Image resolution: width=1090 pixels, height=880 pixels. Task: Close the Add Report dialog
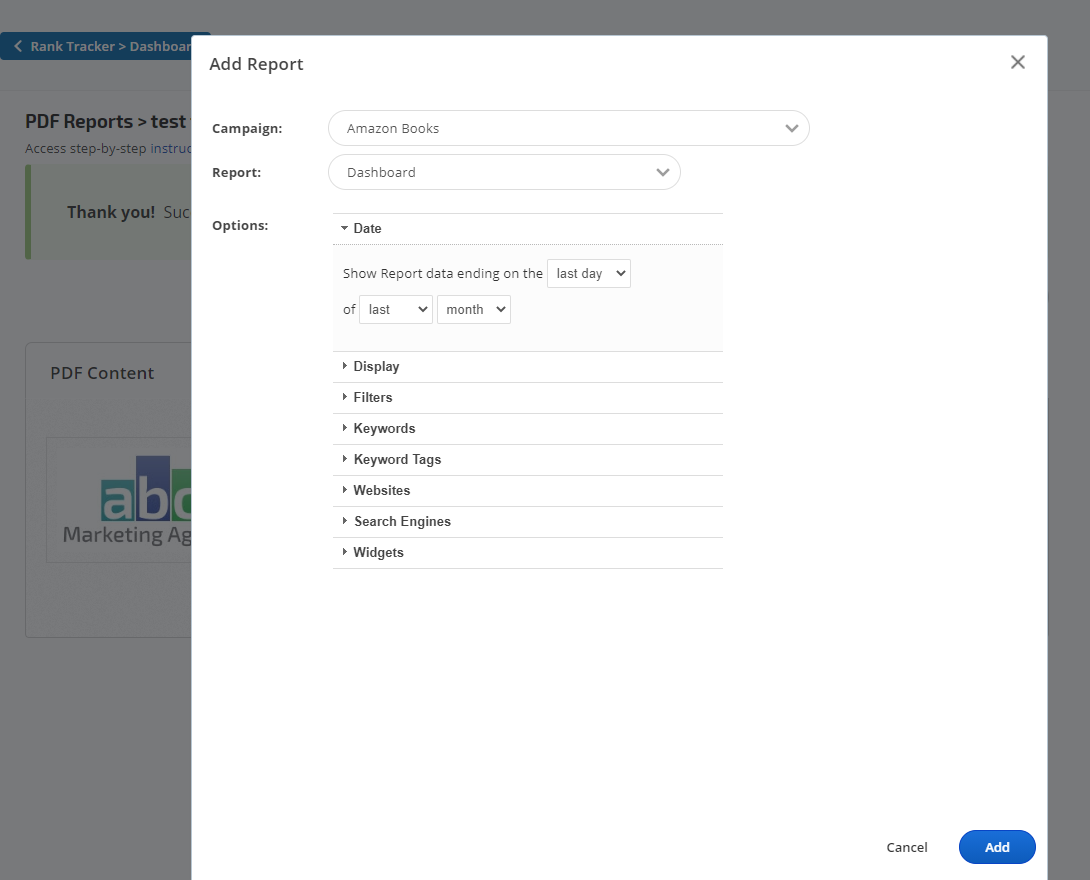(1017, 62)
